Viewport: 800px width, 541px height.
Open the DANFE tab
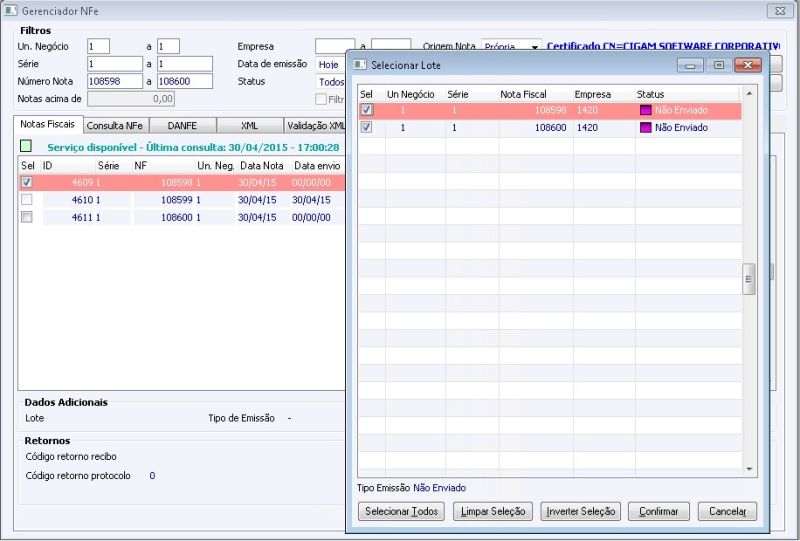pyautogui.click(x=182, y=126)
